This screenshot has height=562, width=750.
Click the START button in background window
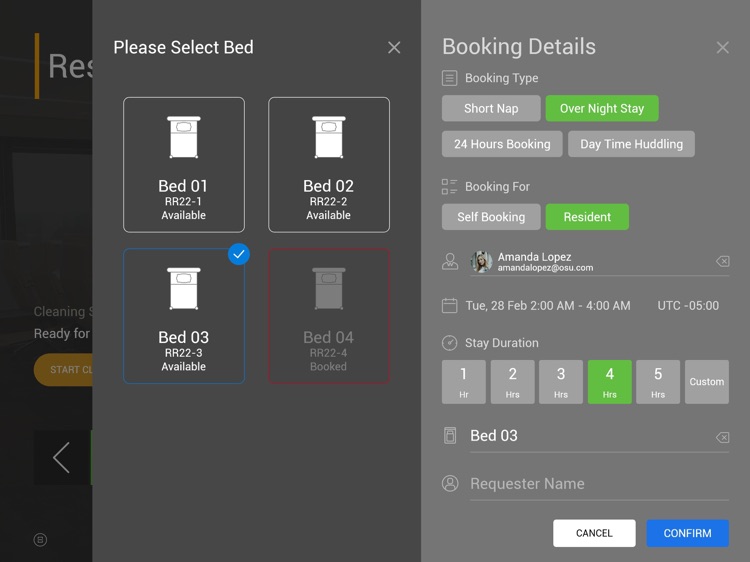63,370
